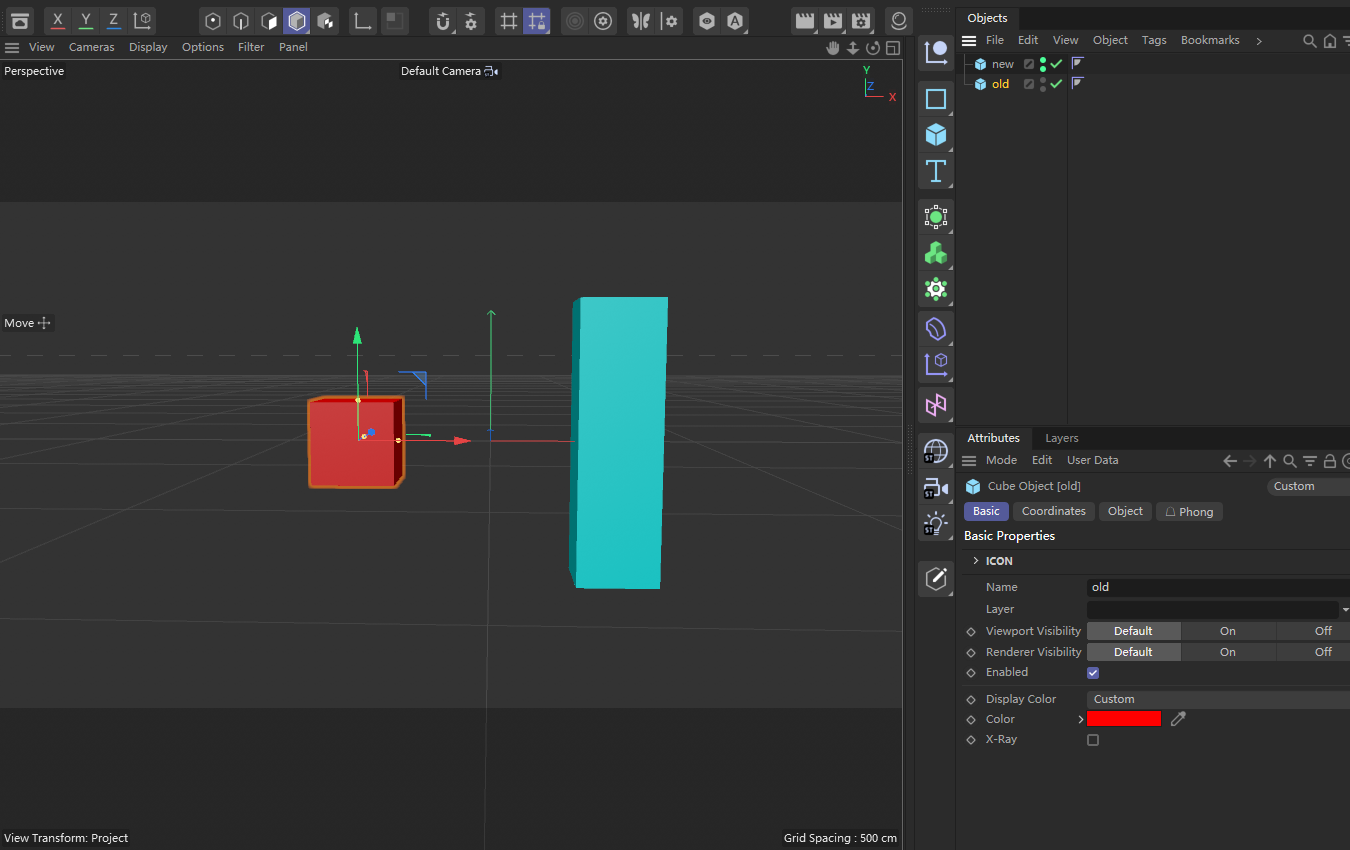Switch to Edges mode
Screen dimensions: 1350x850
tap(241, 21)
